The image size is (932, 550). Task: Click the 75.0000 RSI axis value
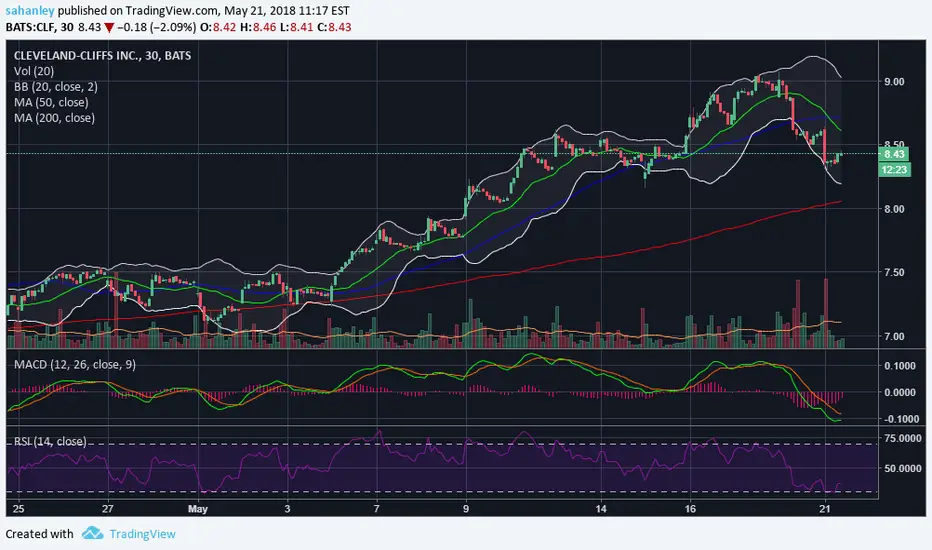pyautogui.click(x=902, y=438)
